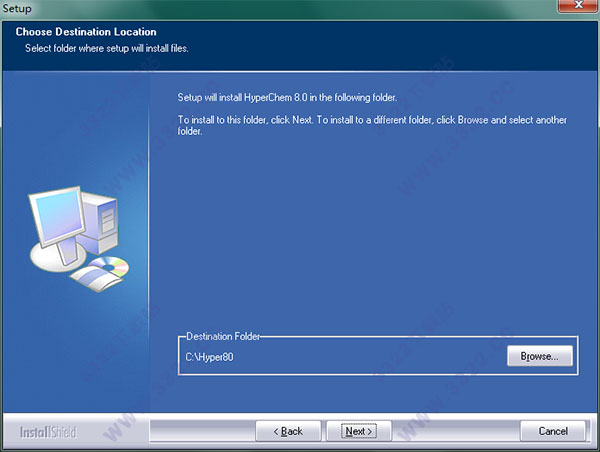Screen dimensions: 600x452
Task: Click the C:\Hyper80 destination path text
Action: click(209, 357)
